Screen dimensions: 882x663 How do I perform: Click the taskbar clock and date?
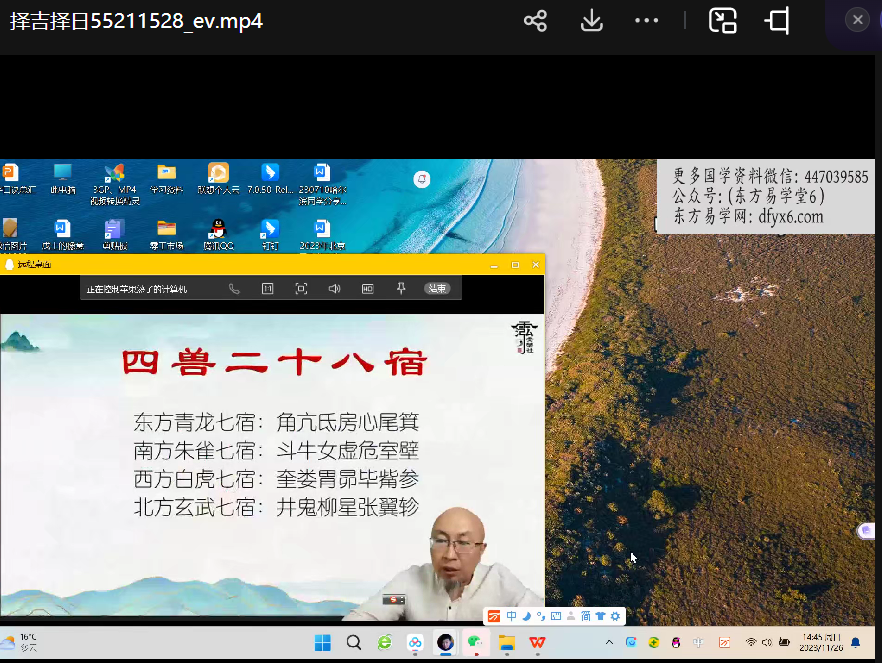pyautogui.click(x=821, y=642)
